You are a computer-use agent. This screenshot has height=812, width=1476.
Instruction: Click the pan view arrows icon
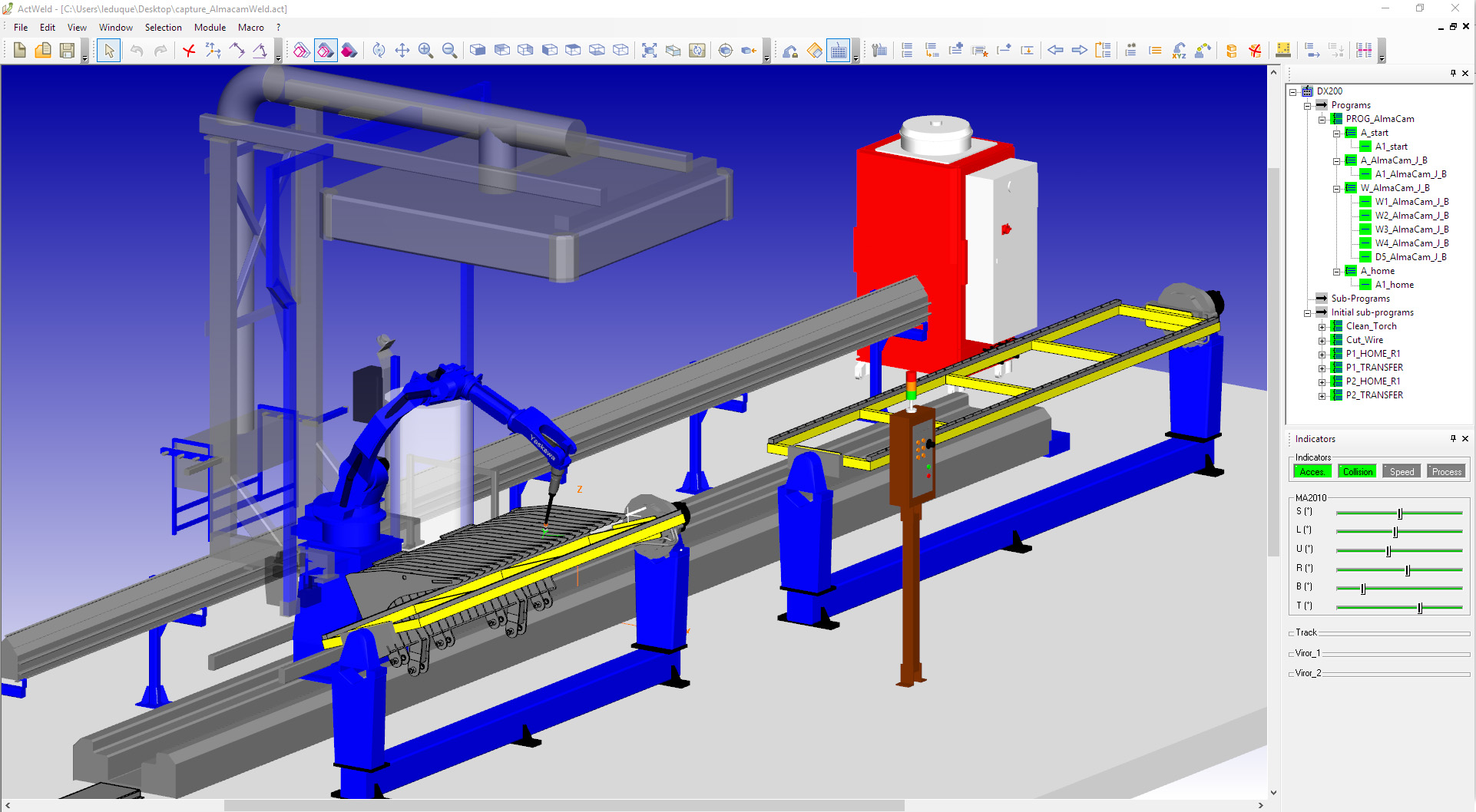coord(402,51)
